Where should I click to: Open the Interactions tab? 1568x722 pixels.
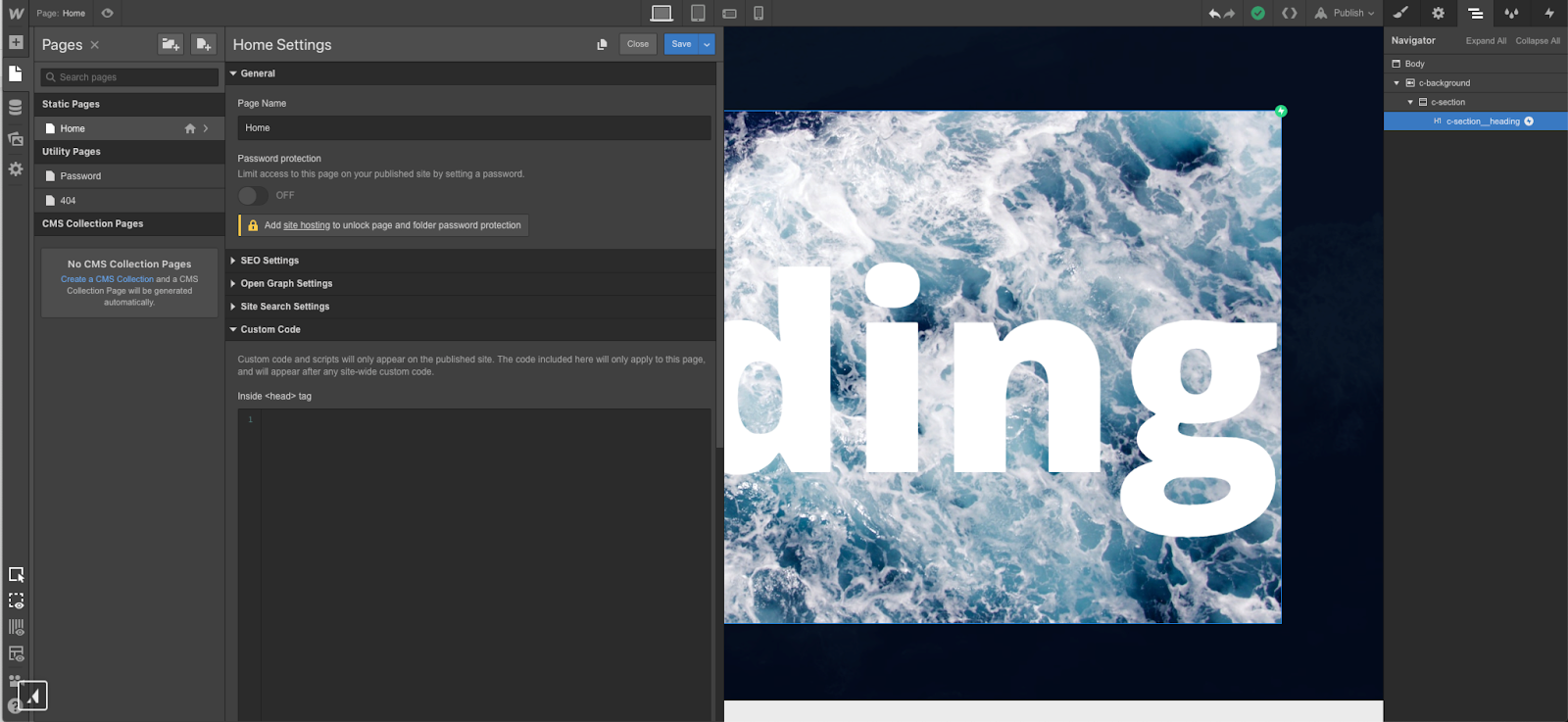(x=1549, y=13)
